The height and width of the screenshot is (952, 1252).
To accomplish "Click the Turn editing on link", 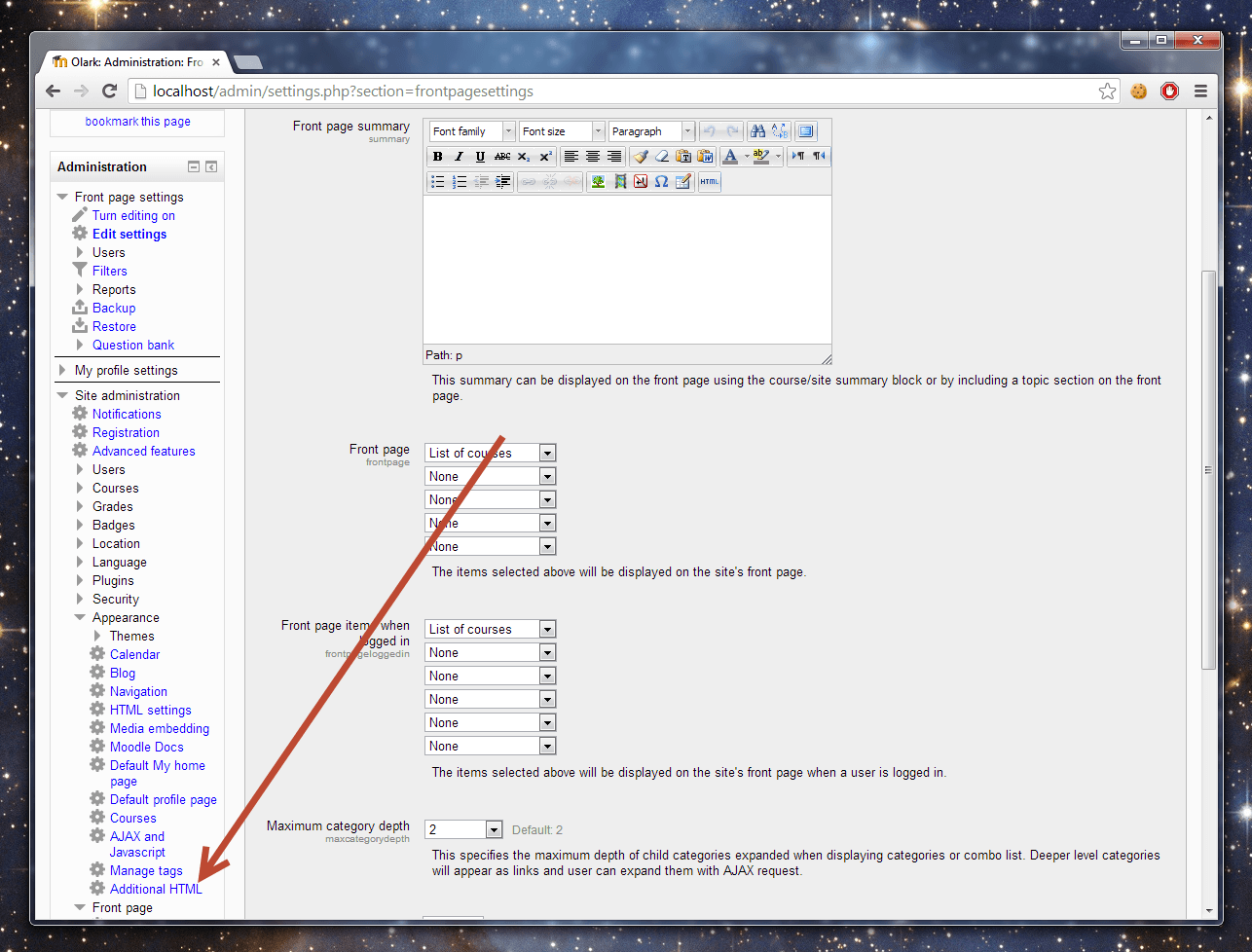I will click(133, 215).
